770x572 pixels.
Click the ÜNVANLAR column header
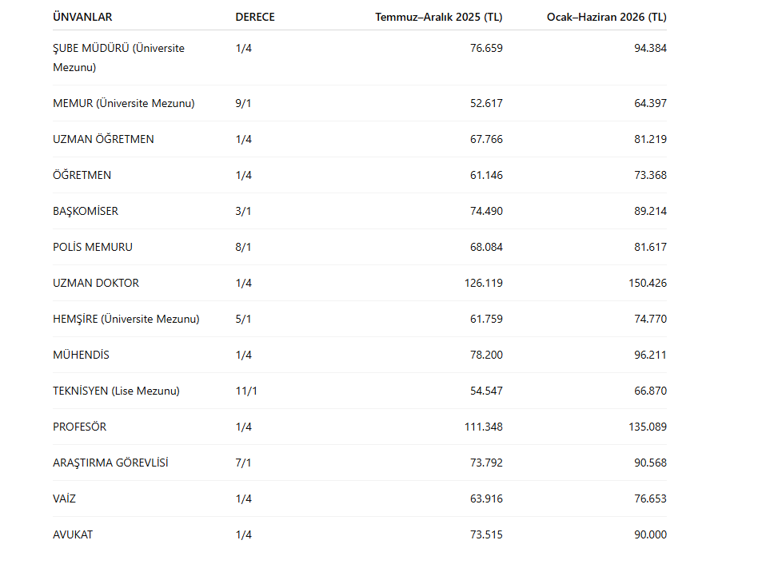click(82, 18)
